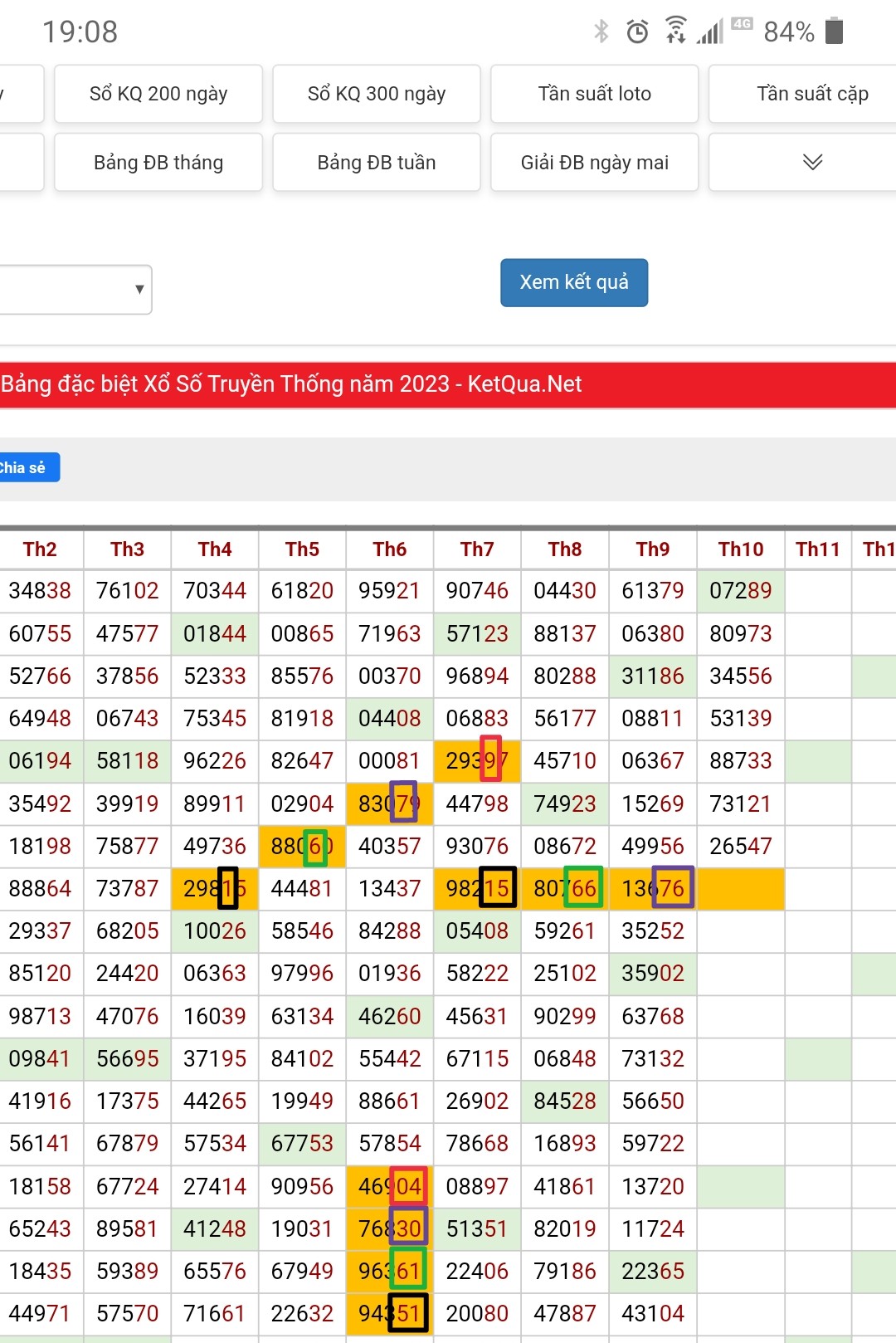Click cell 35902 in Th9
The width and height of the screenshot is (896, 1343).
653,974
